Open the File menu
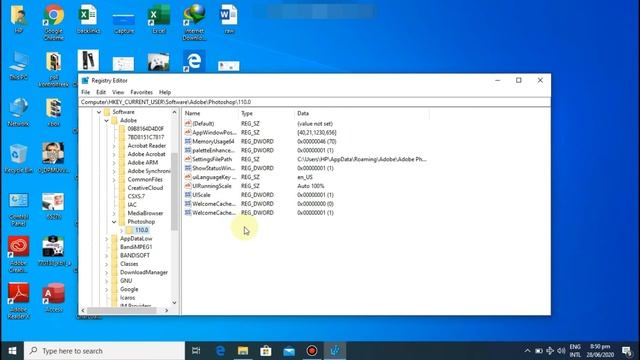 85,92
